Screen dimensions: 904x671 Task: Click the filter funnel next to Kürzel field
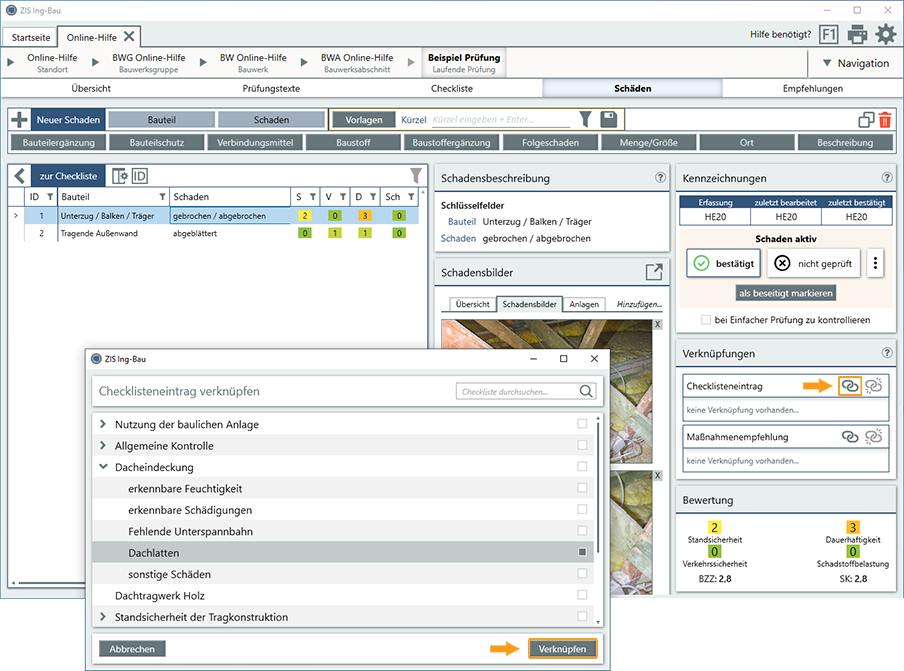pos(586,120)
